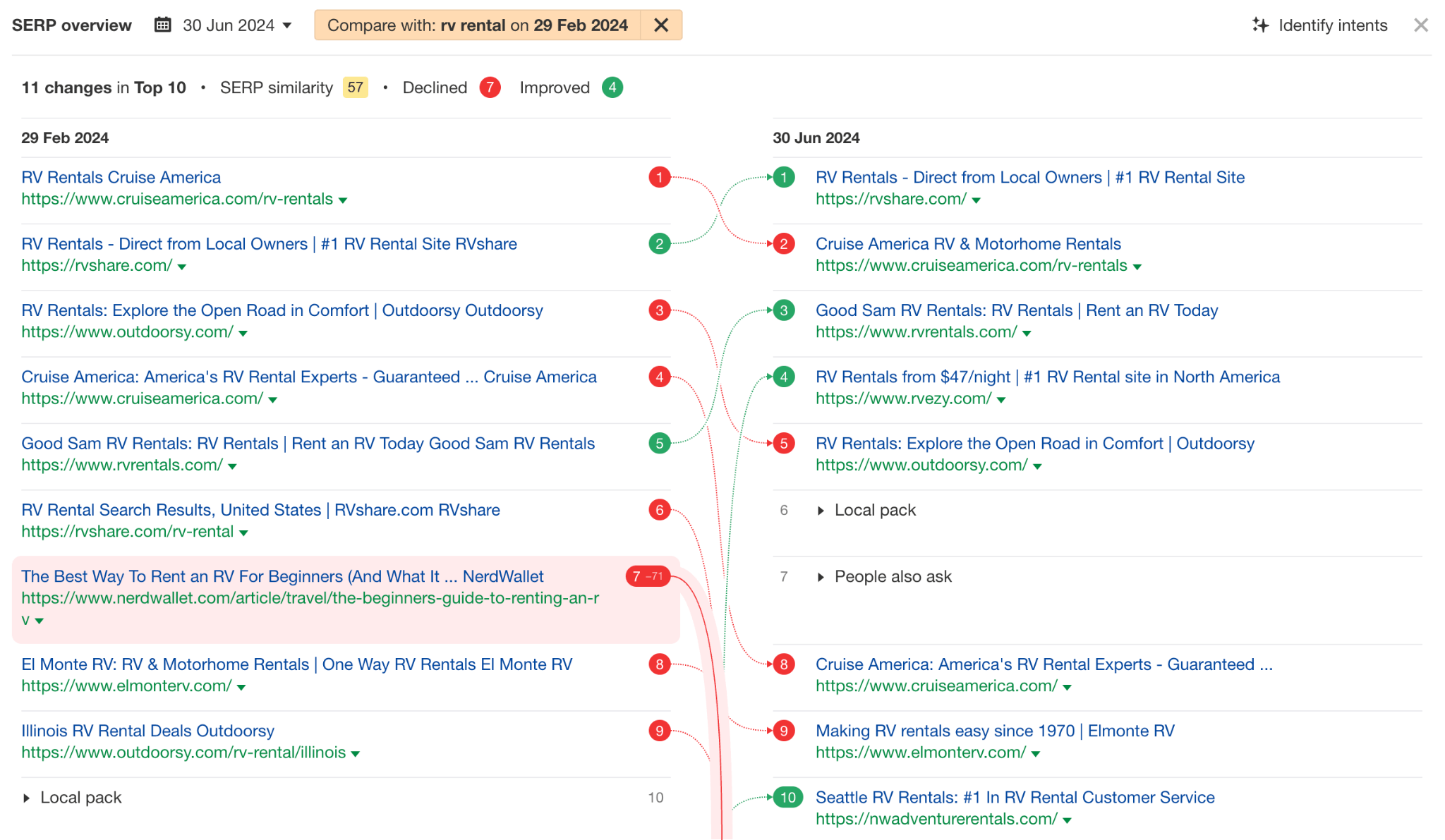The image size is (1445, 840).
Task: Click the SERP similarity score 57 badge
Action: point(356,87)
